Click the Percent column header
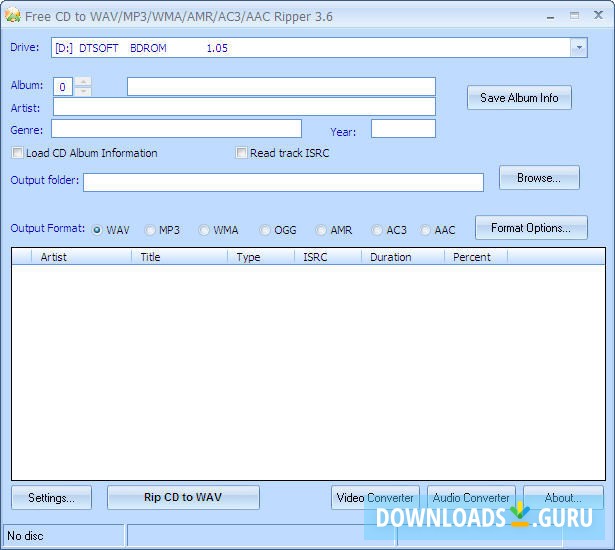This screenshot has height=550, width=615. point(476,257)
